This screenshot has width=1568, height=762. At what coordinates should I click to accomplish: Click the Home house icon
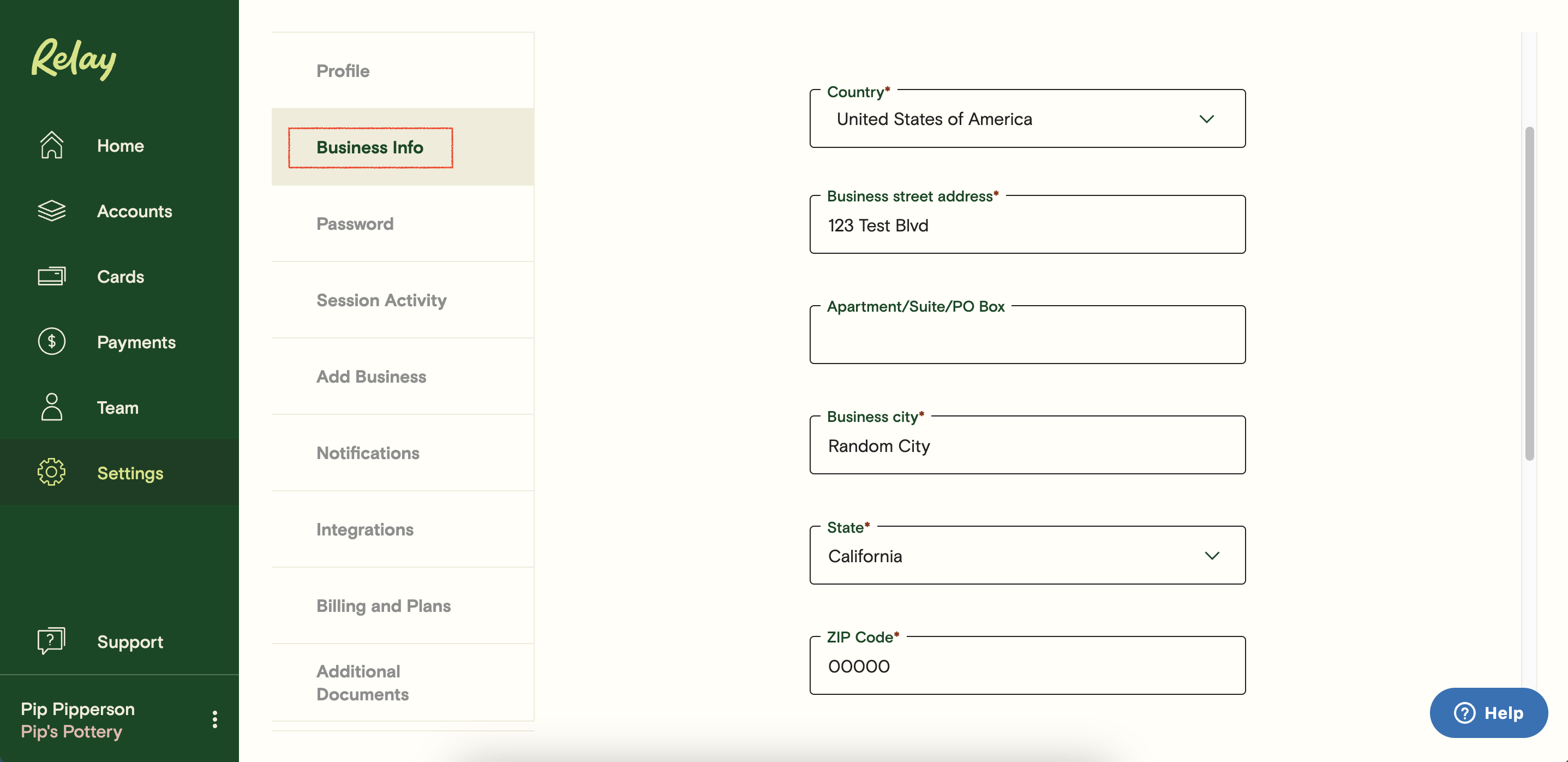coord(51,145)
